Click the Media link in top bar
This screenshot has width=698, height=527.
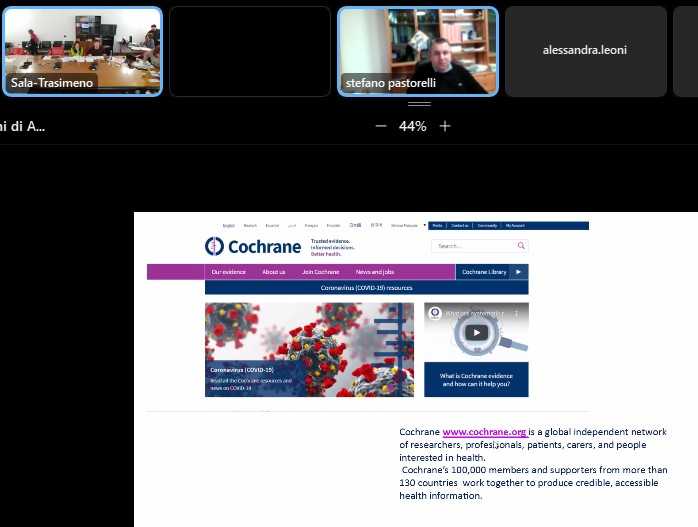pyautogui.click(x=438, y=226)
